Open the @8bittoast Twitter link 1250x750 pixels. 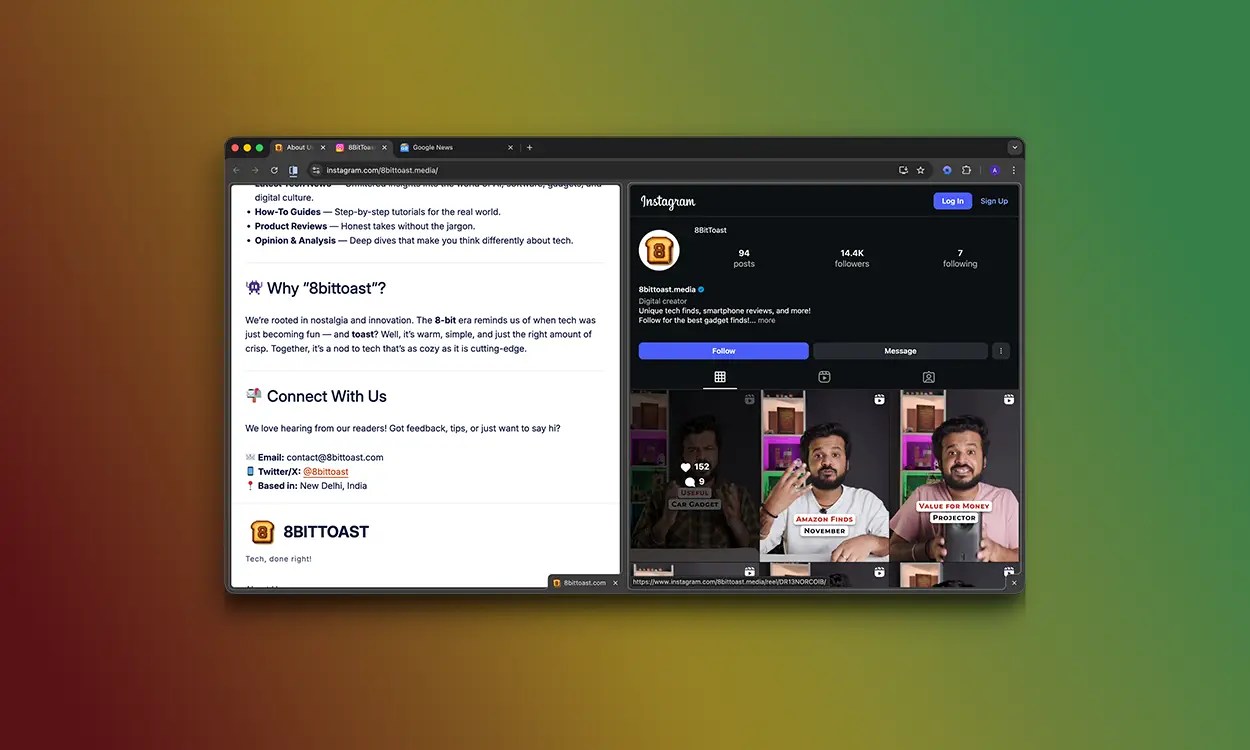pyautogui.click(x=327, y=471)
